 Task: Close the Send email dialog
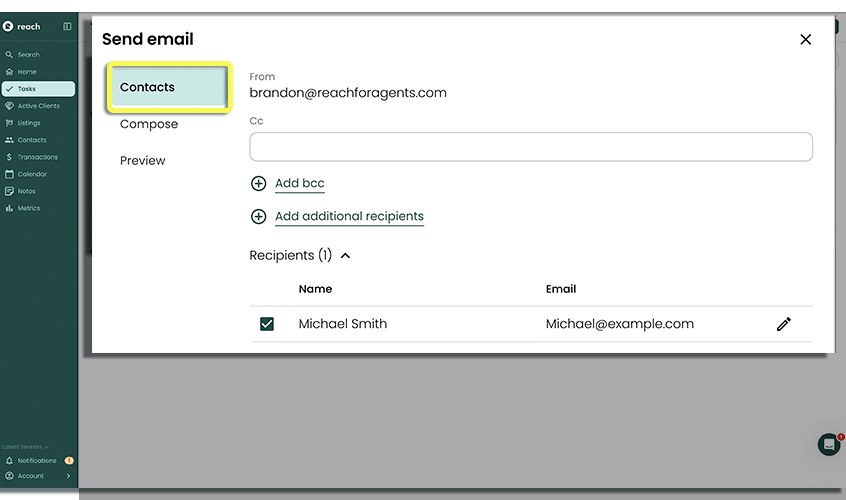806,39
